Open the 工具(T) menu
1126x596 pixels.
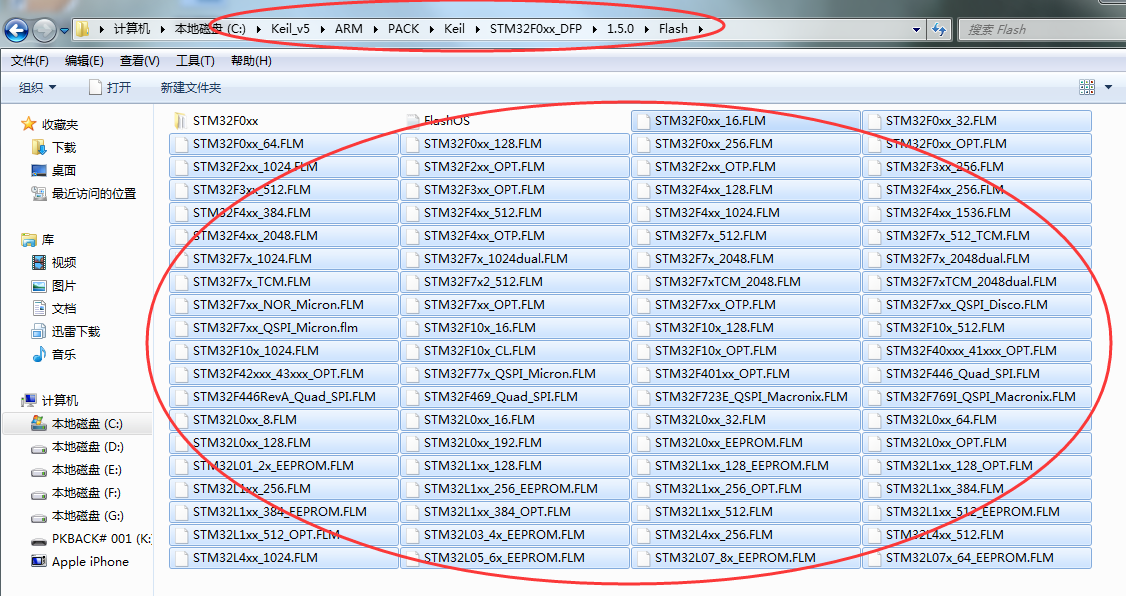click(195, 60)
